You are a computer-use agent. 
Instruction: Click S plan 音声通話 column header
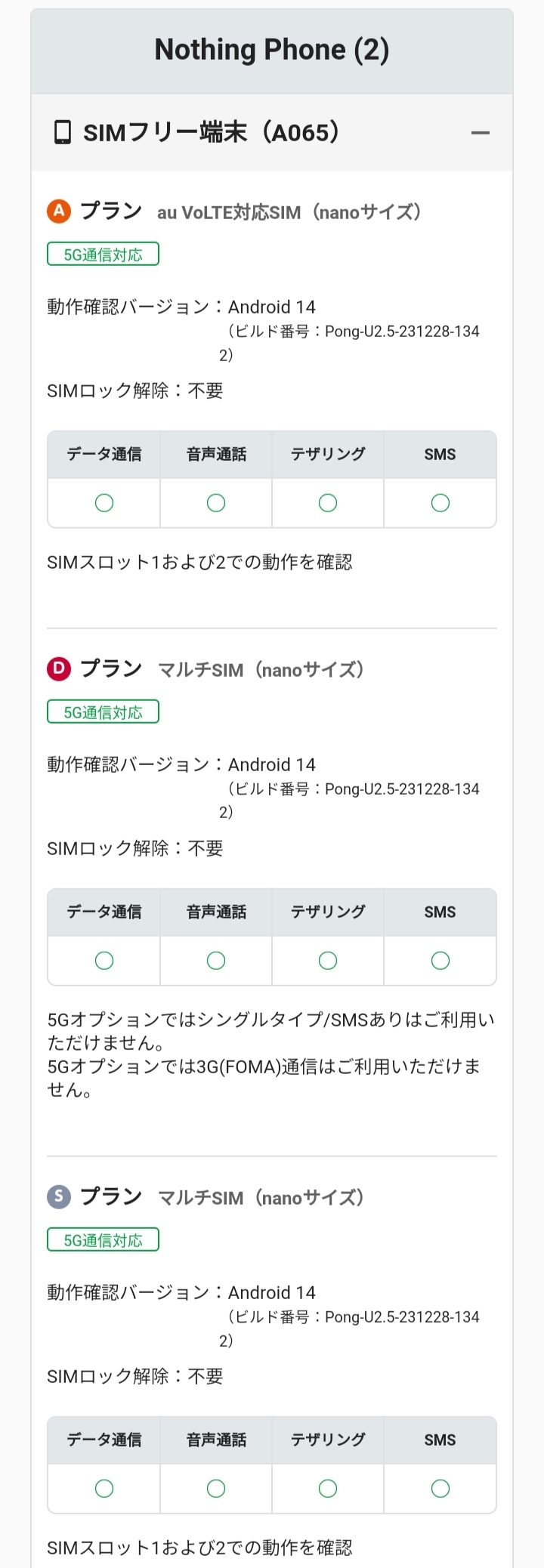(x=216, y=1440)
